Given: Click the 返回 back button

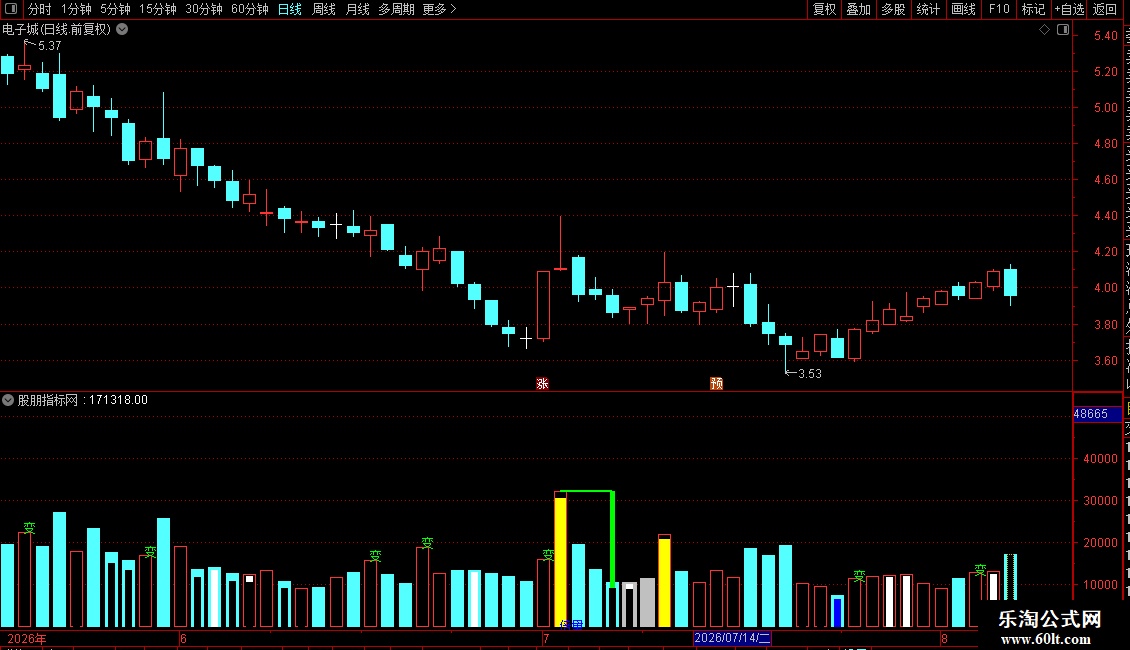Looking at the screenshot, I should [x=1105, y=9].
